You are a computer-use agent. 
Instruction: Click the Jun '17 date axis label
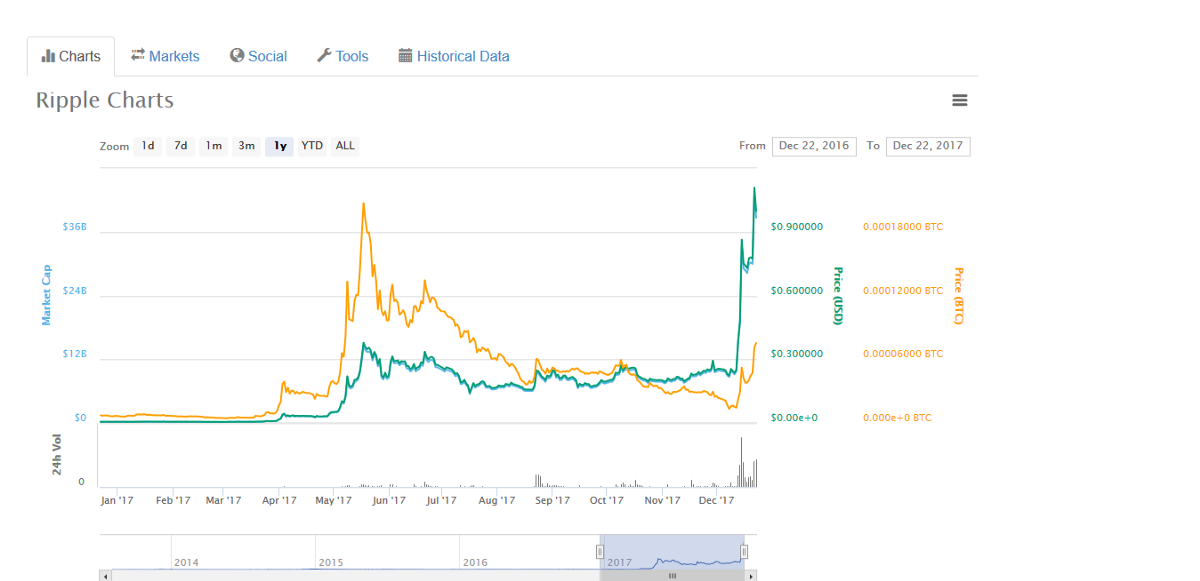pyautogui.click(x=389, y=500)
